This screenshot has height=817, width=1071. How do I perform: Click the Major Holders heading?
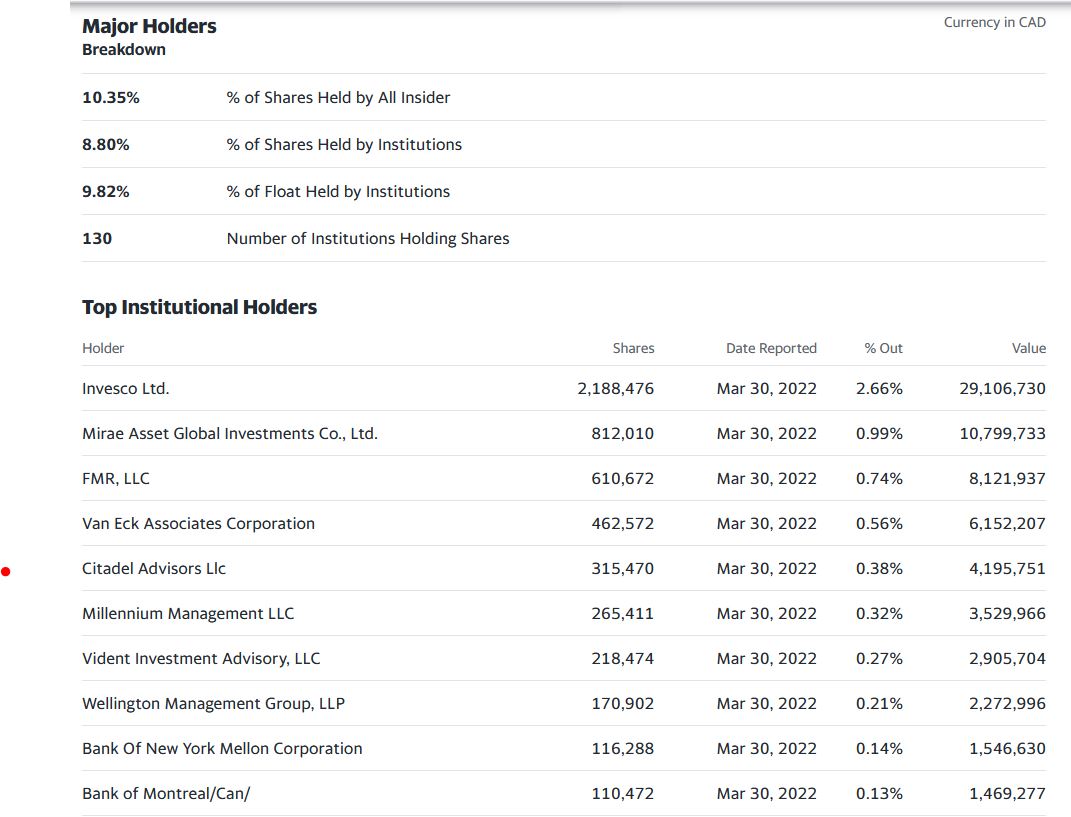click(149, 26)
